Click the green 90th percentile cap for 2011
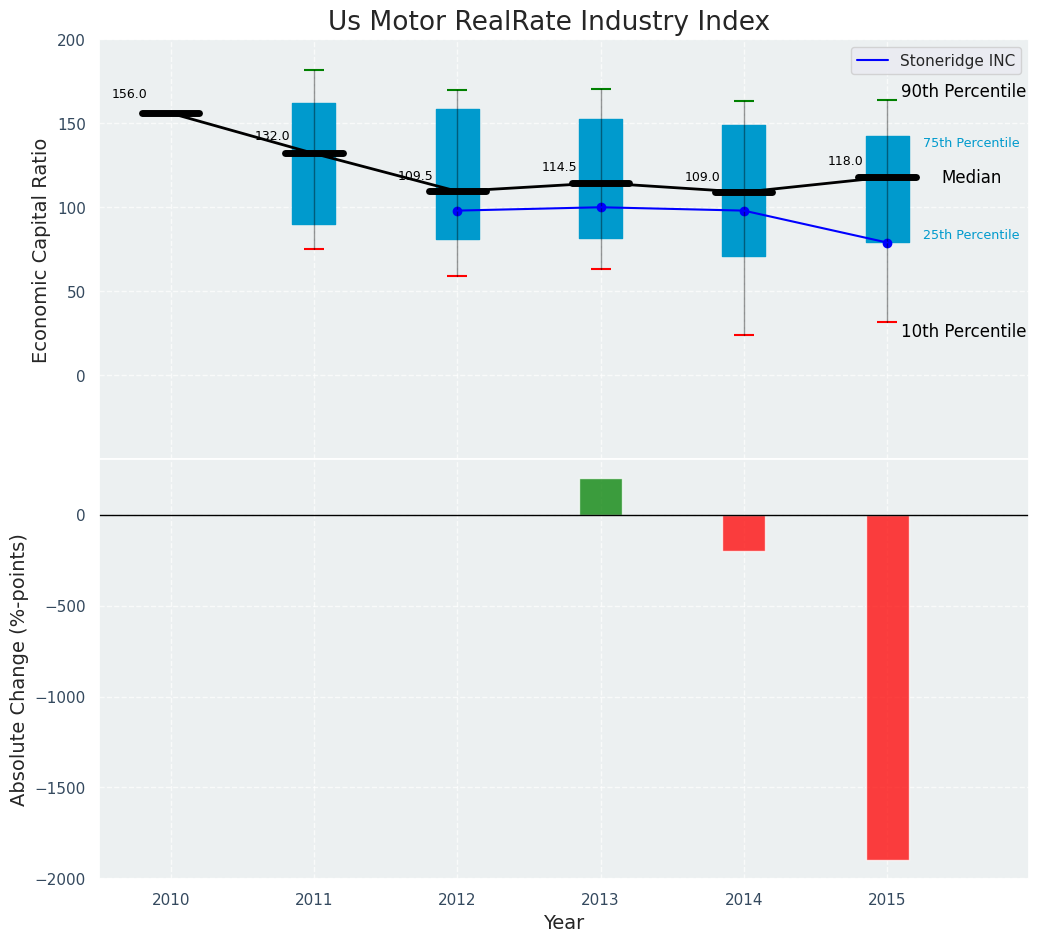 (314, 70)
